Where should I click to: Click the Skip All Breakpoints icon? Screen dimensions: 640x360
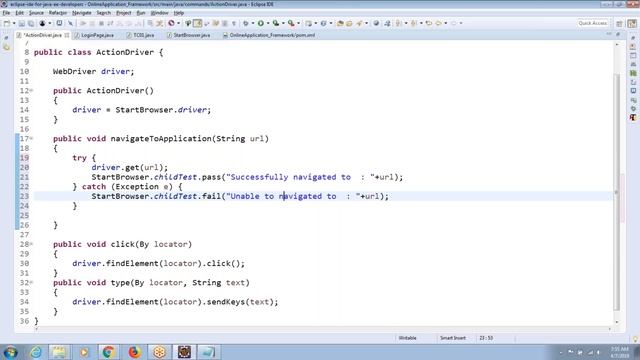pos(70,23)
